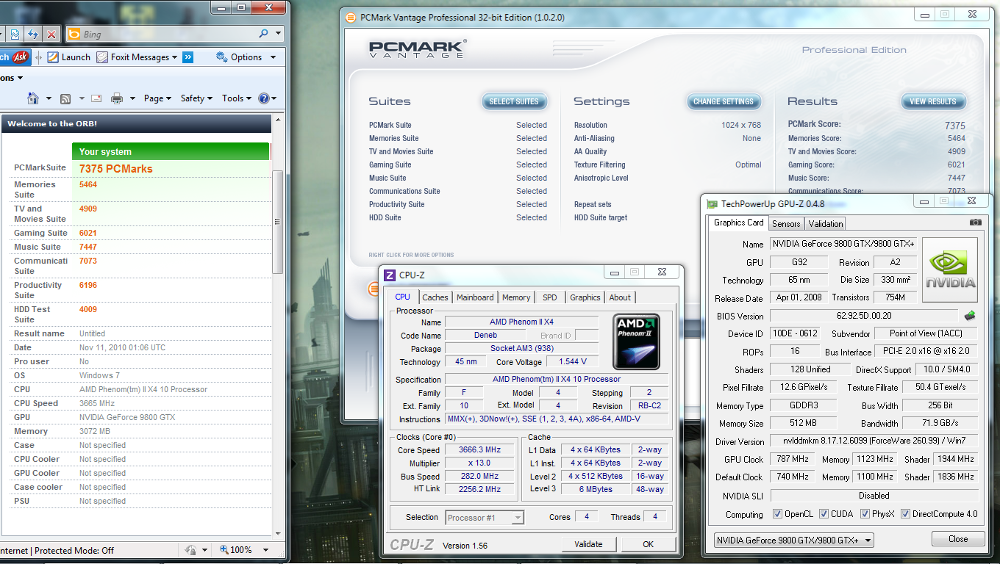Click the blue Help question mark icon
This screenshot has width=1000, height=564.
coord(264,98)
